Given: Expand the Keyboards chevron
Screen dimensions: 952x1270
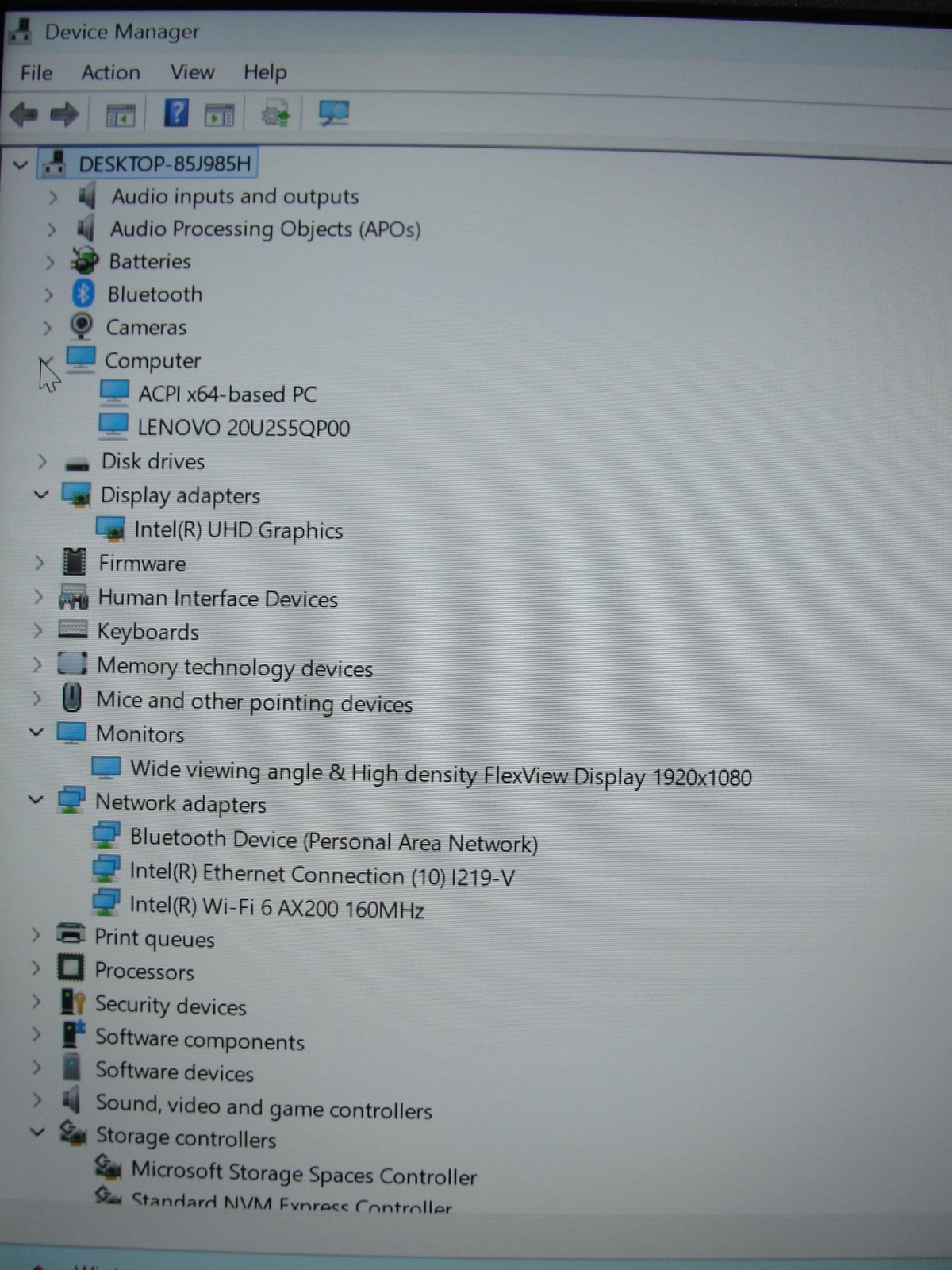Looking at the screenshot, I should (37, 630).
